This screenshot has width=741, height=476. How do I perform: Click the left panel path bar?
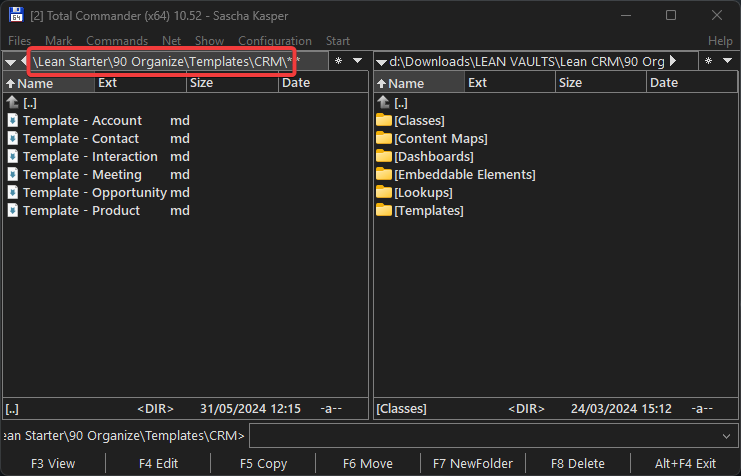(163, 61)
